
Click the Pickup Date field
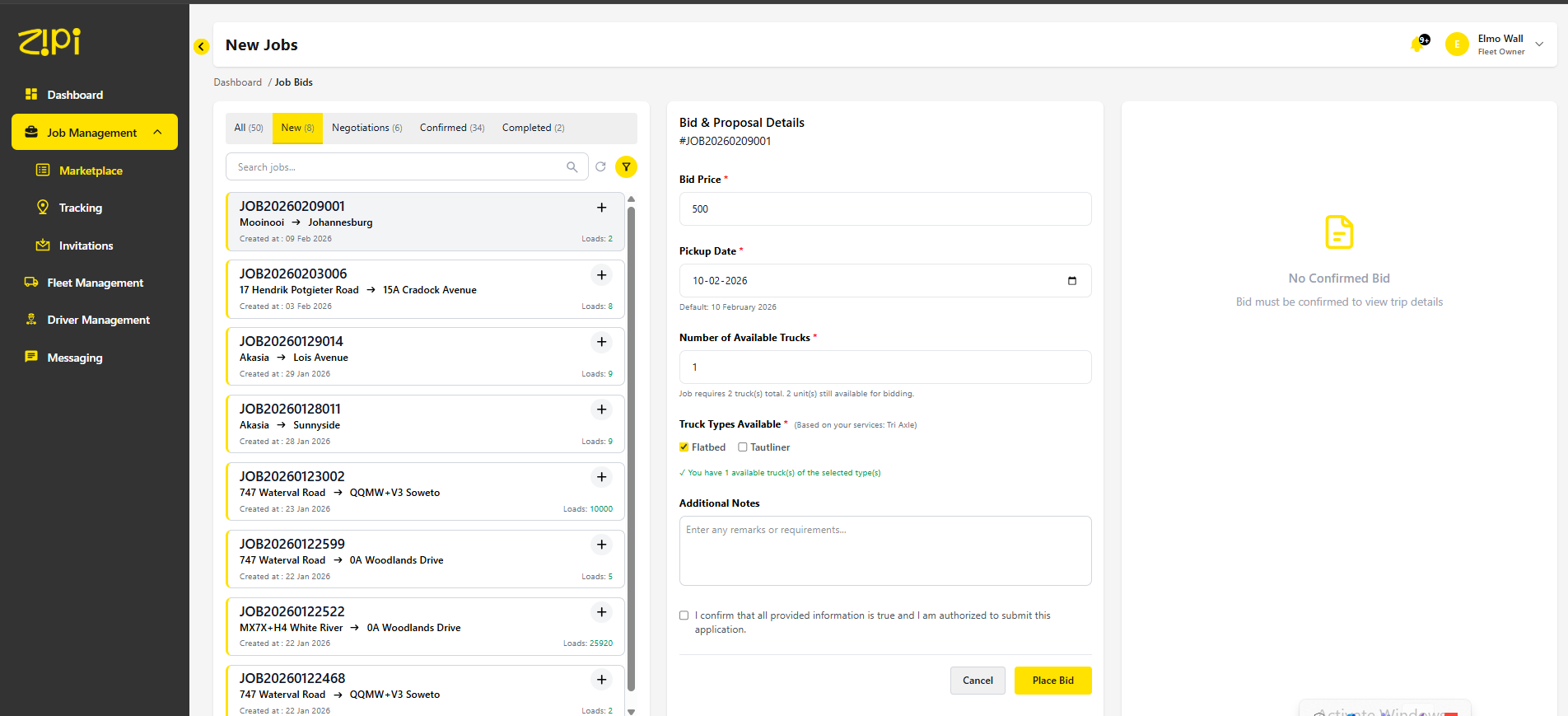885,281
